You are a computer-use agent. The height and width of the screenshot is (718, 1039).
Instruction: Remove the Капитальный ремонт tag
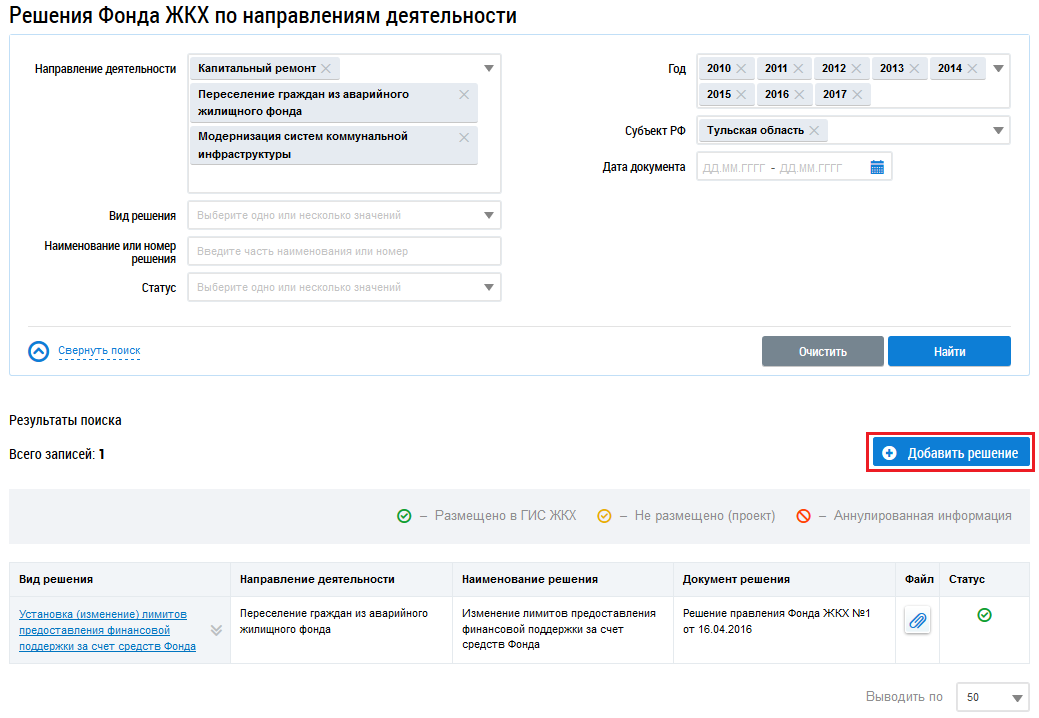click(x=326, y=69)
